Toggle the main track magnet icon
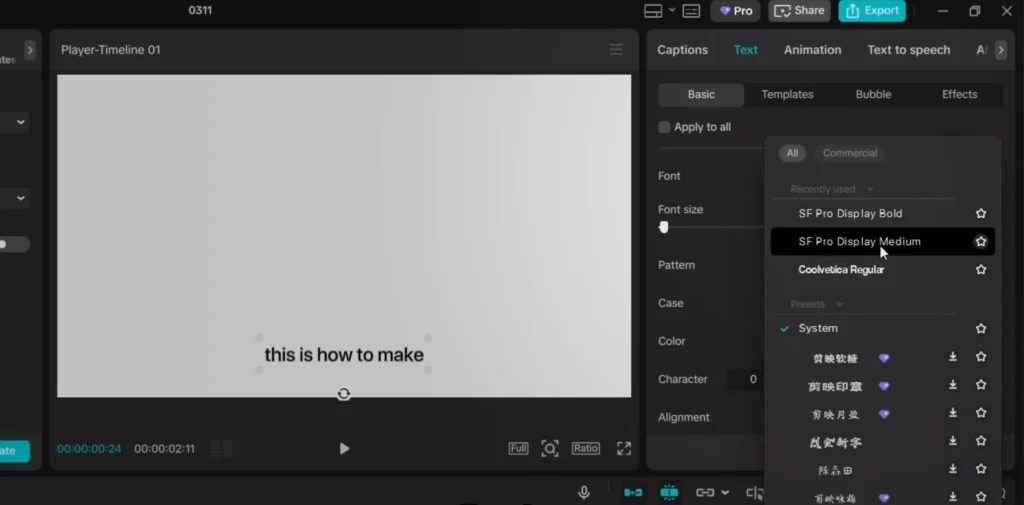The width and height of the screenshot is (1024, 505). tap(632, 493)
